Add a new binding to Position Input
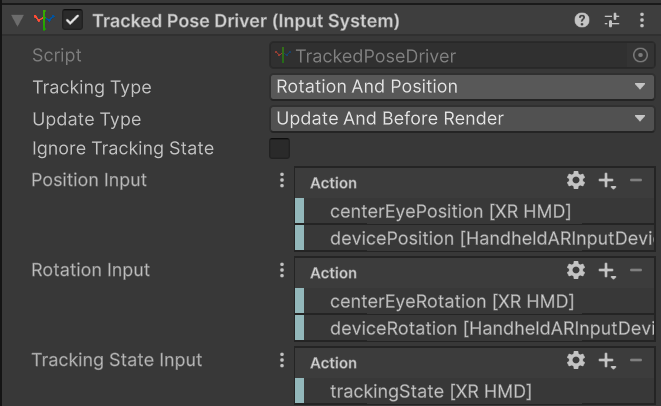This screenshot has height=406, width=661. pos(607,181)
